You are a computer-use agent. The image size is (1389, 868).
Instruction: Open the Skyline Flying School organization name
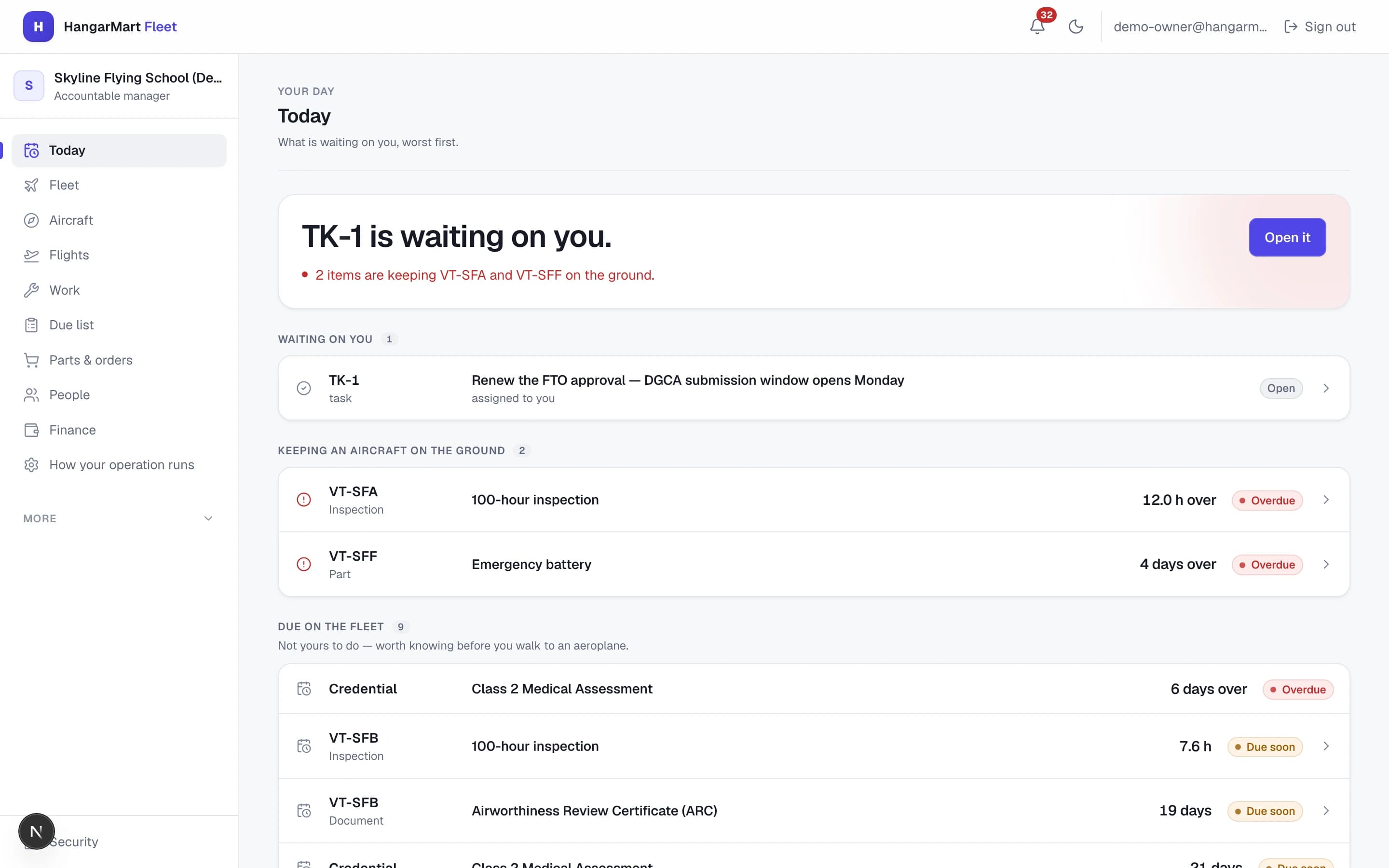138,78
